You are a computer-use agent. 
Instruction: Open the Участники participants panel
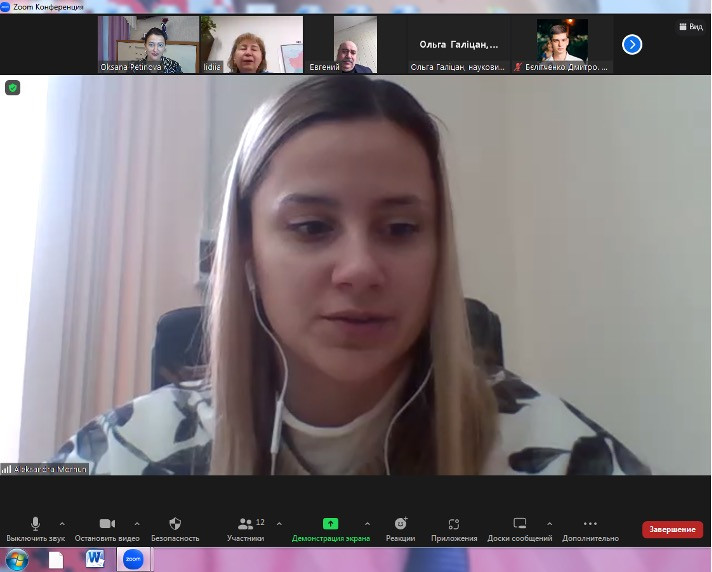pos(246,529)
